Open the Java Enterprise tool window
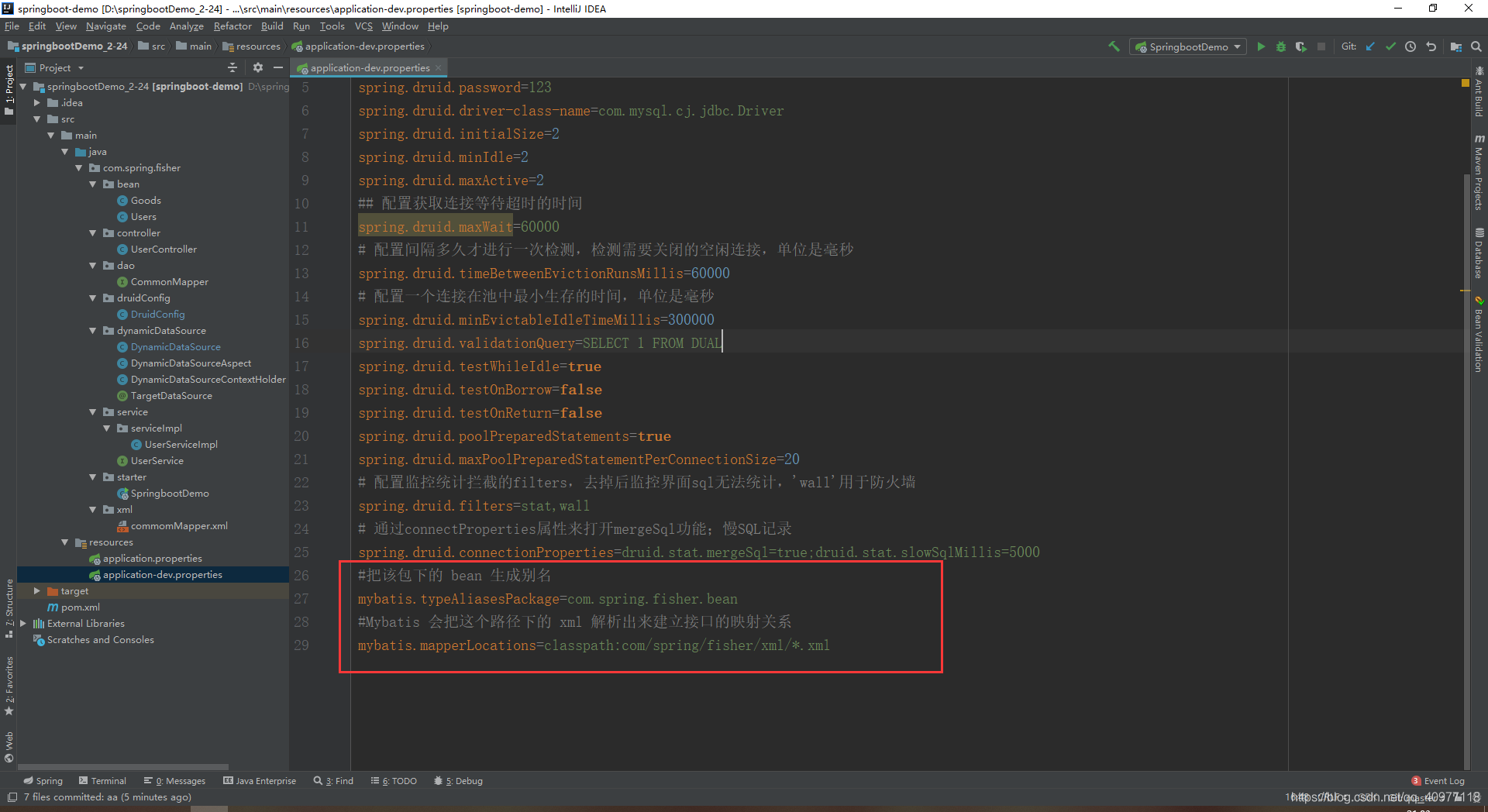This screenshot has height=812, width=1488. [x=260, y=781]
